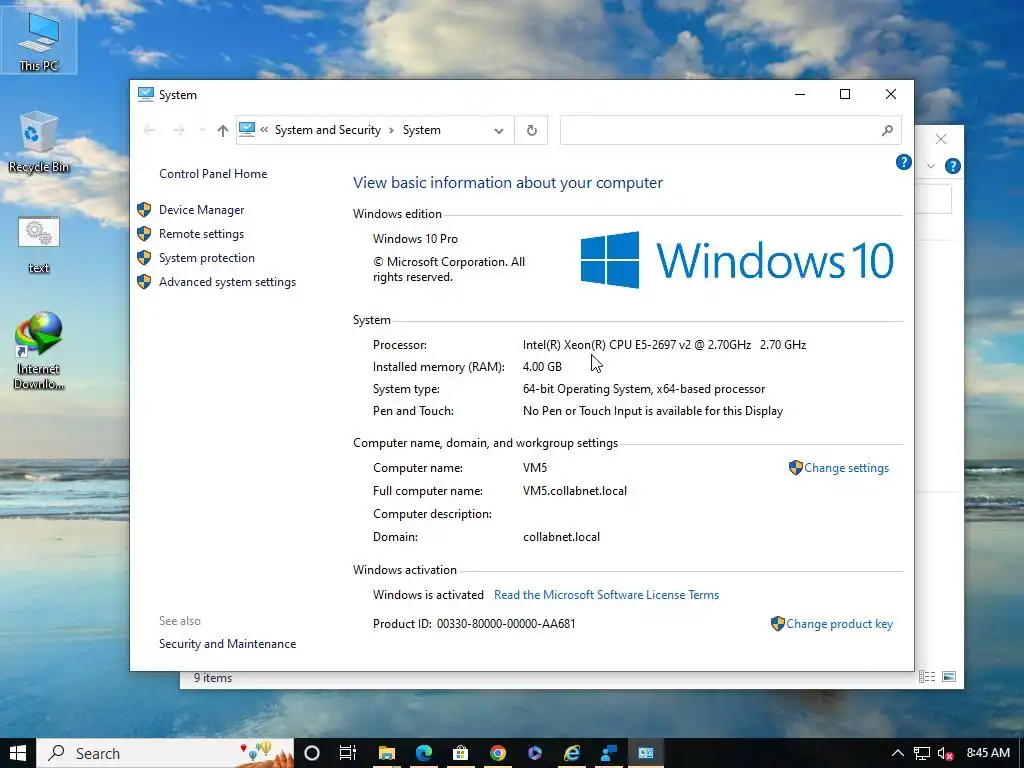Open Security and Maintenance link
The image size is (1024, 768).
[227, 644]
